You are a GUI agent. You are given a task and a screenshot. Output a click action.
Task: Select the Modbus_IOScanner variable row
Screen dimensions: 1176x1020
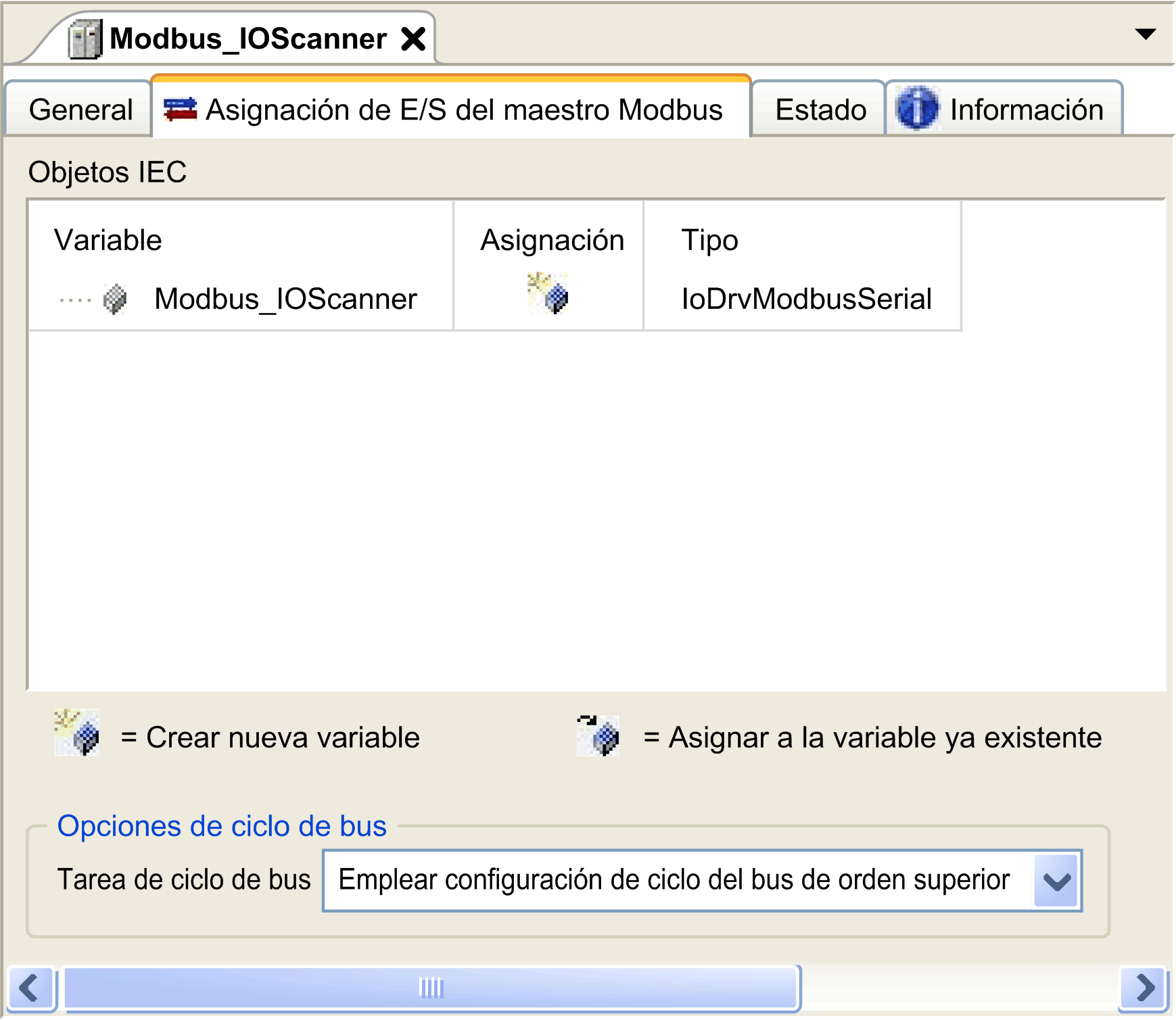285,299
